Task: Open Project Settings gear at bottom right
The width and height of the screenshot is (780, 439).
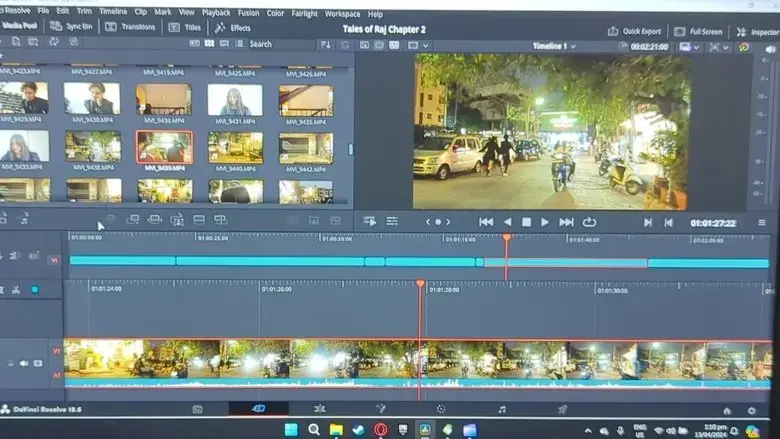Action: click(x=751, y=410)
